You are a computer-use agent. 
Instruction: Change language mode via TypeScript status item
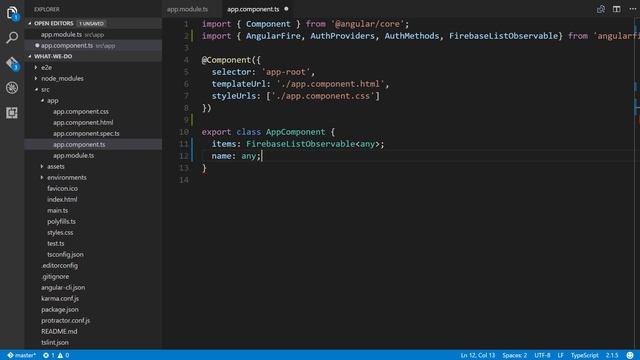click(584, 355)
